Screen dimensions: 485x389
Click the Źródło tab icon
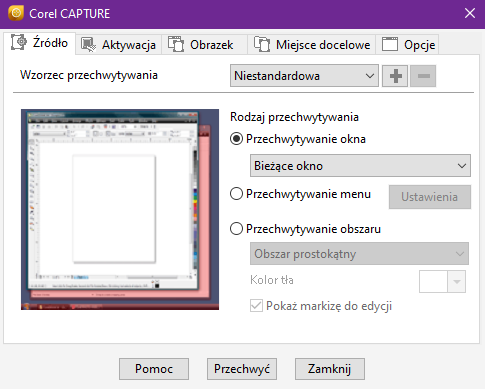tap(19, 42)
